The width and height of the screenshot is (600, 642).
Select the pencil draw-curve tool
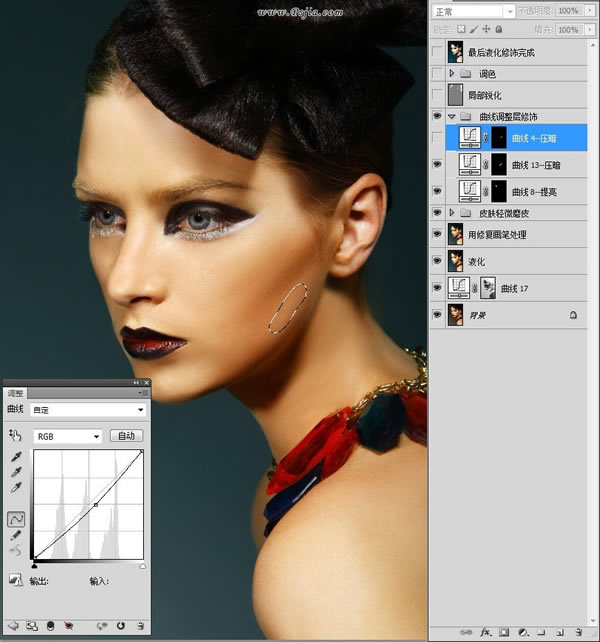(16, 535)
